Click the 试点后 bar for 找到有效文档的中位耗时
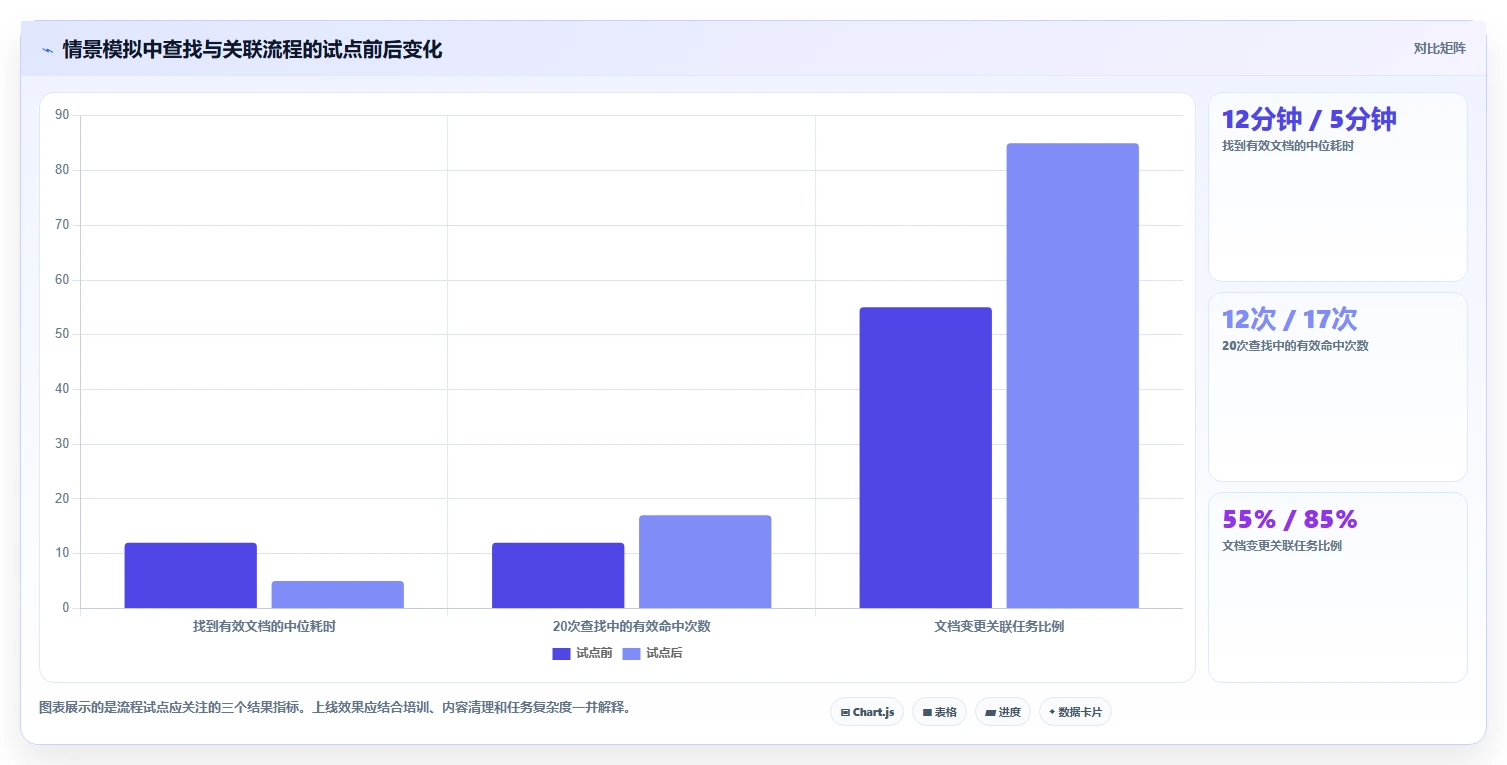The width and height of the screenshot is (1507, 765). (x=337, y=594)
